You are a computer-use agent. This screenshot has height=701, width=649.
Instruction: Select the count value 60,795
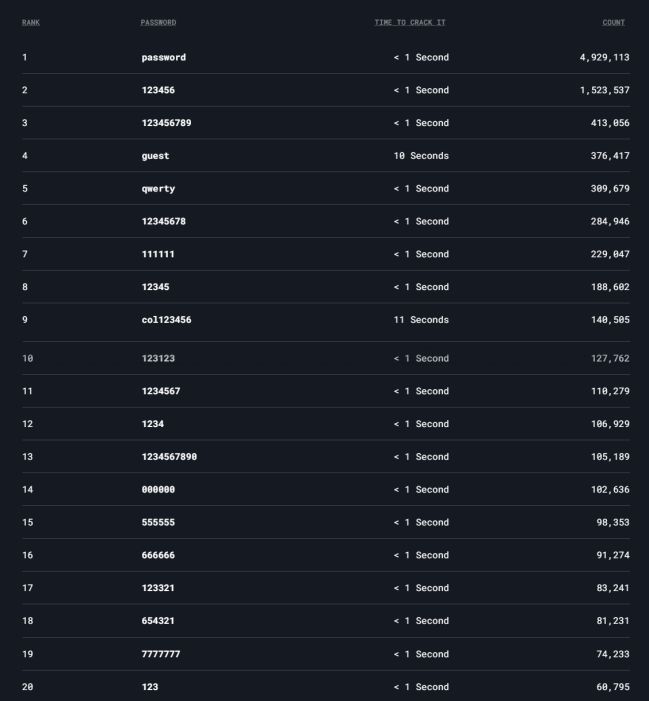pos(613,687)
